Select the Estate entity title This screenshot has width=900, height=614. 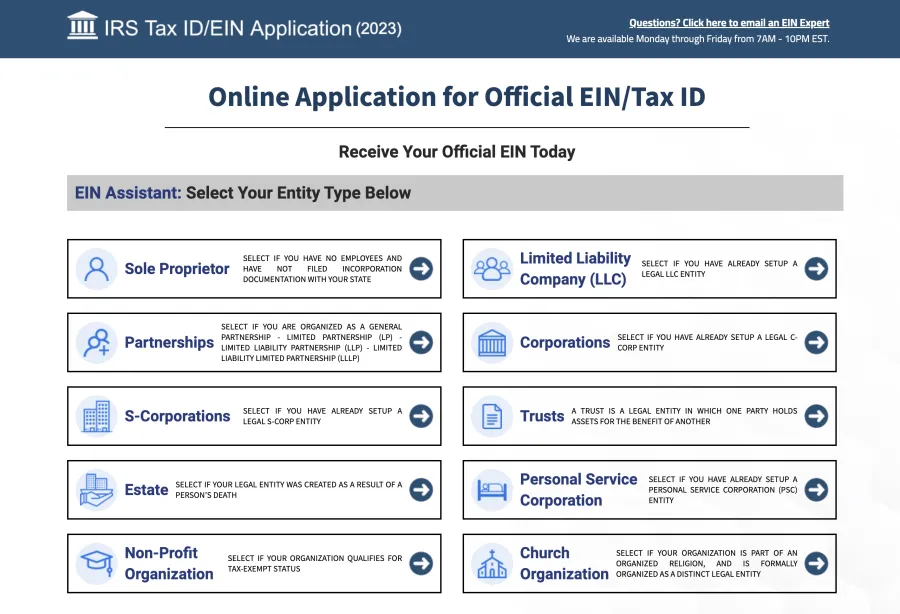(x=146, y=489)
